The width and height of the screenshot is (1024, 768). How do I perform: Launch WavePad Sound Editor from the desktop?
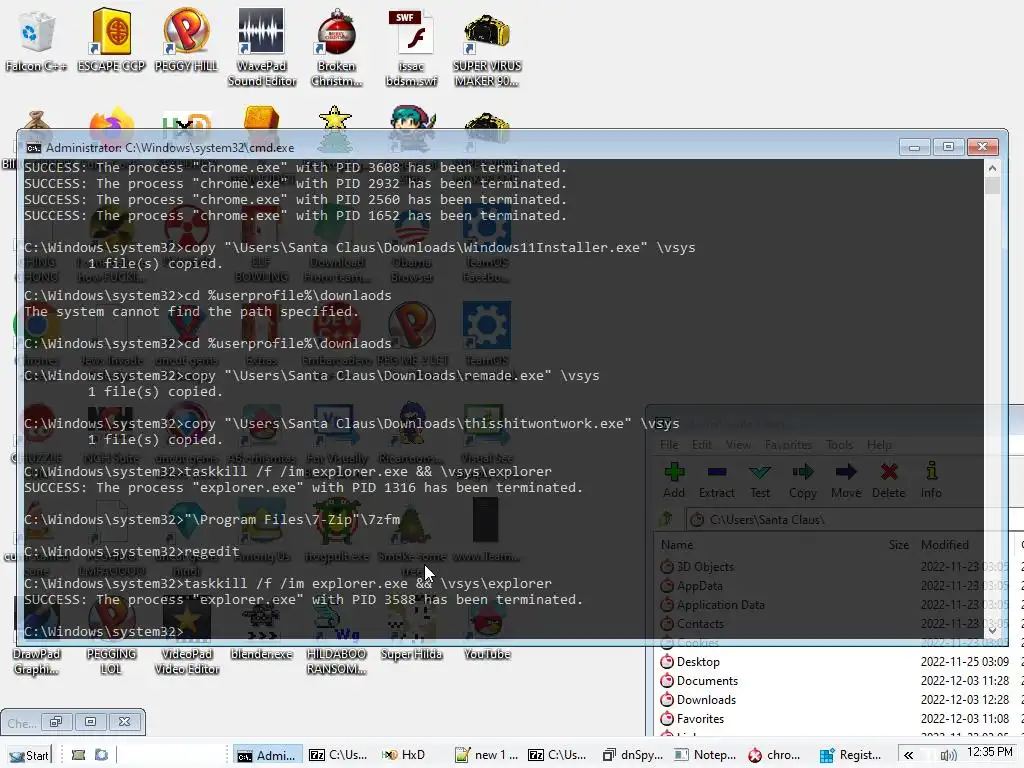(261, 47)
